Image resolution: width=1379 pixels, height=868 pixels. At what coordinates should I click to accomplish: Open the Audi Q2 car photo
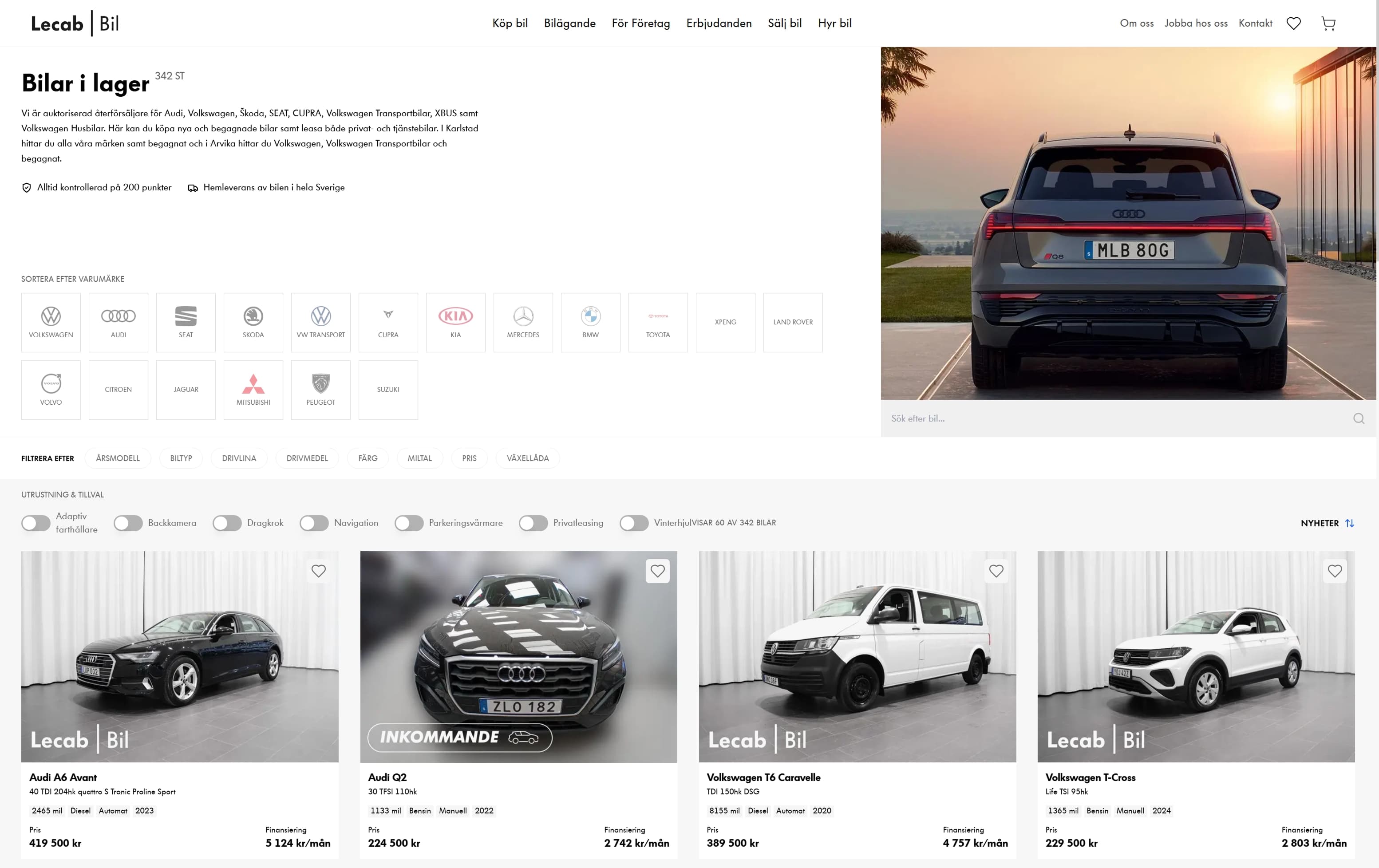(x=519, y=657)
